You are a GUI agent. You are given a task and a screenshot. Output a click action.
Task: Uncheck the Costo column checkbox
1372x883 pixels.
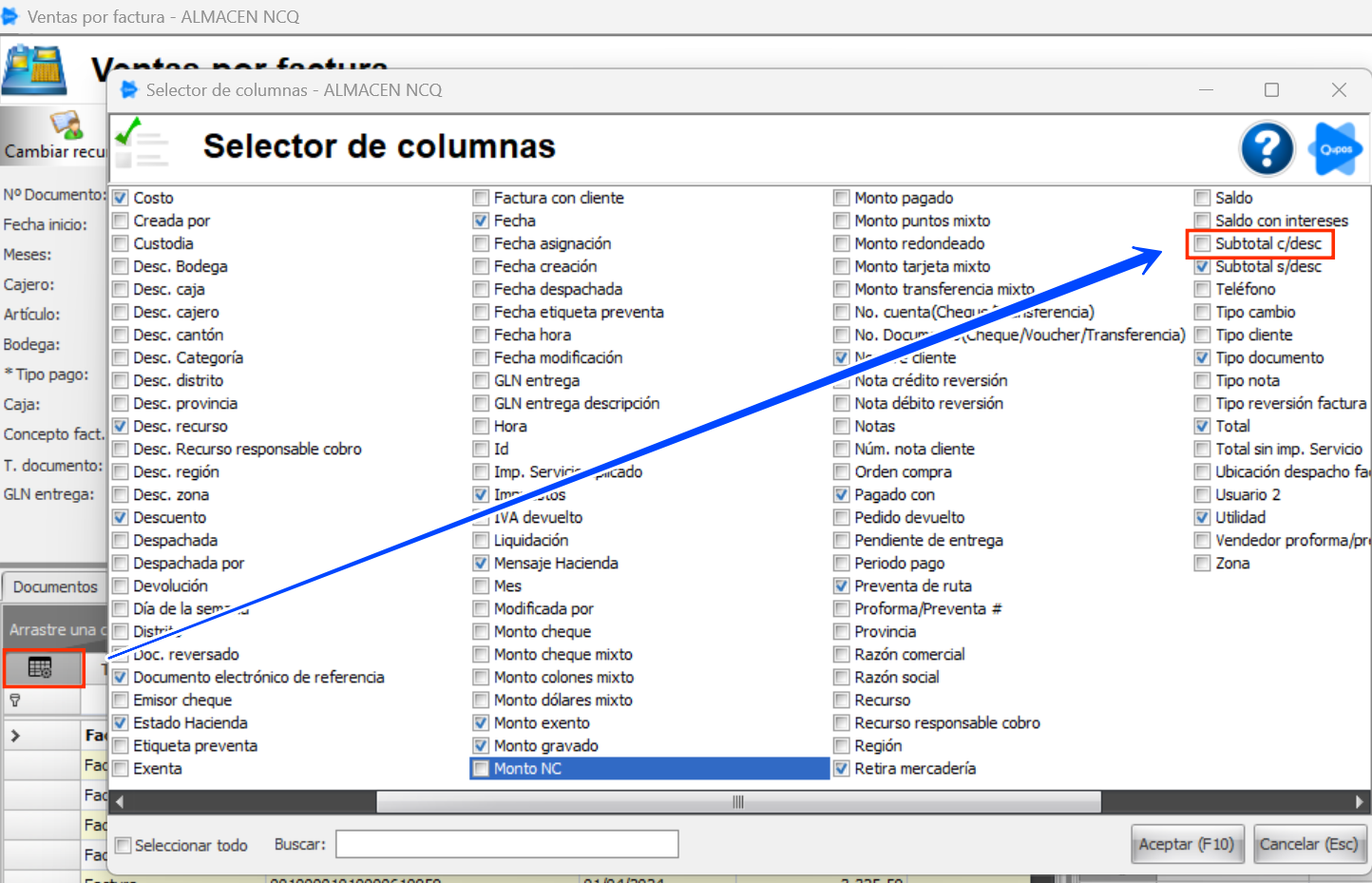click(121, 199)
